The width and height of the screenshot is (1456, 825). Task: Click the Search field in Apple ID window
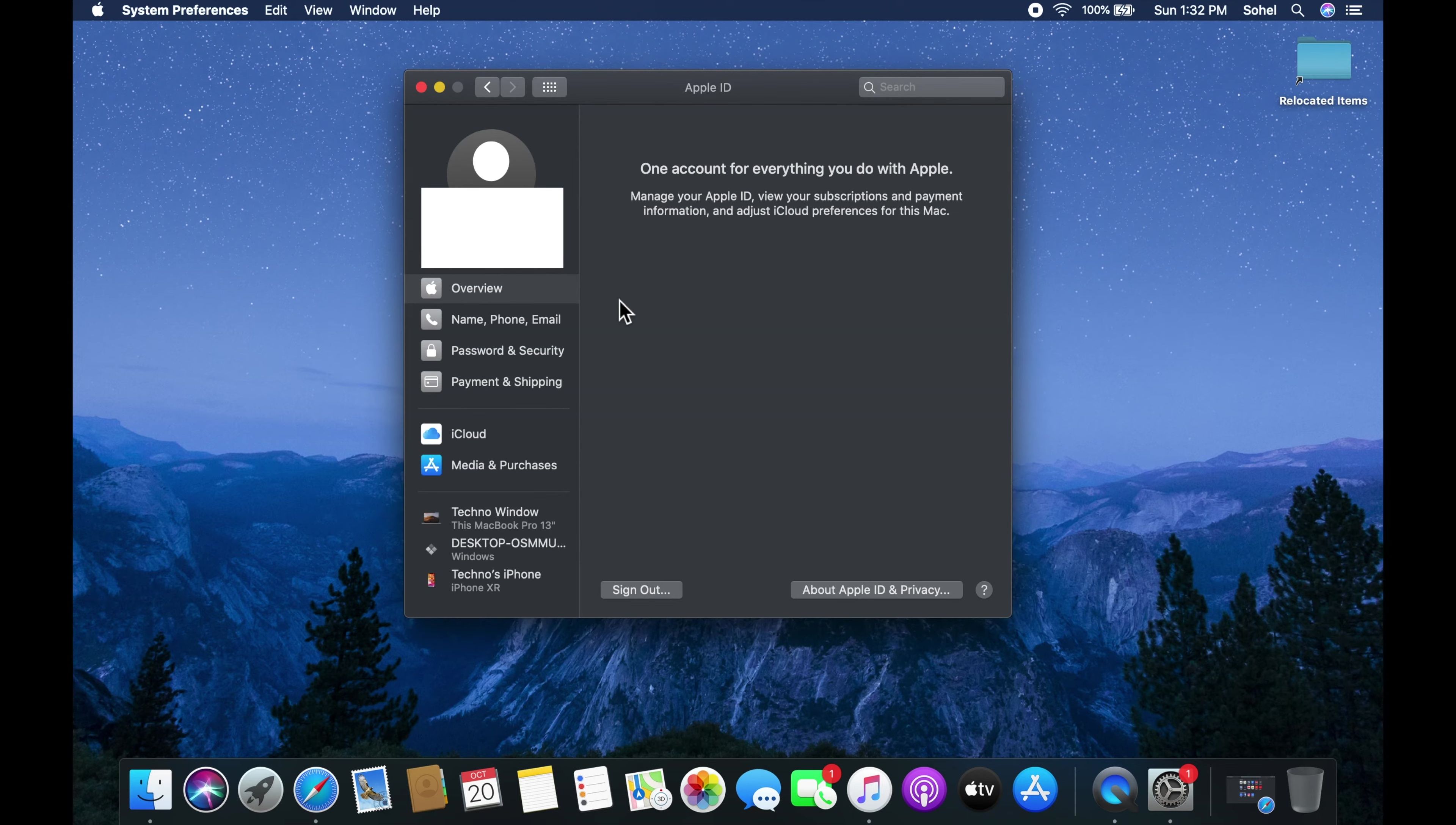(931, 87)
